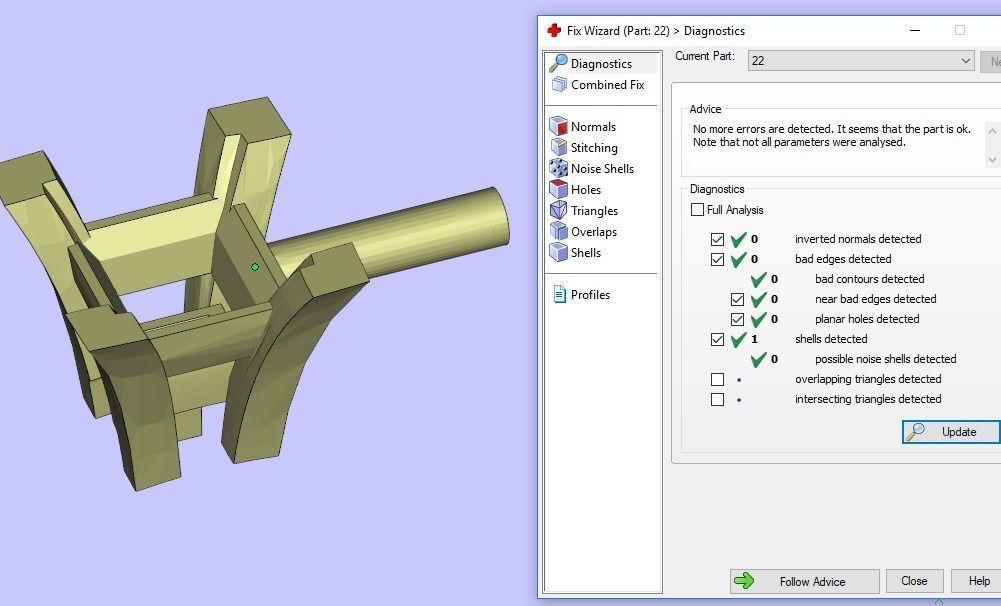Click the Update button
1001x606 pixels.
coord(951,432)
